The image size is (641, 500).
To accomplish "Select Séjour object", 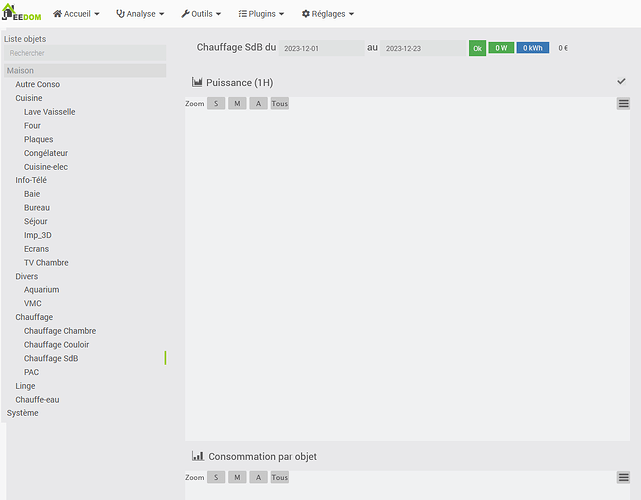I will tap(36, 221).
